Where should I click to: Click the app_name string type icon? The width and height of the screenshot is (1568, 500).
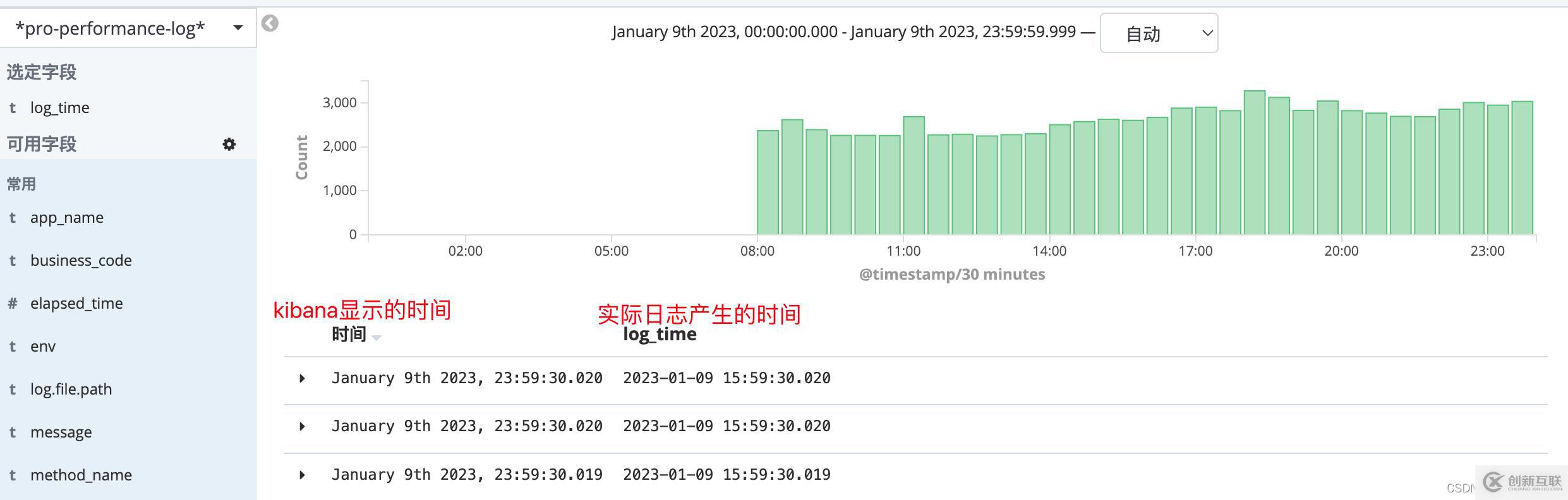(x=12, y=218)
